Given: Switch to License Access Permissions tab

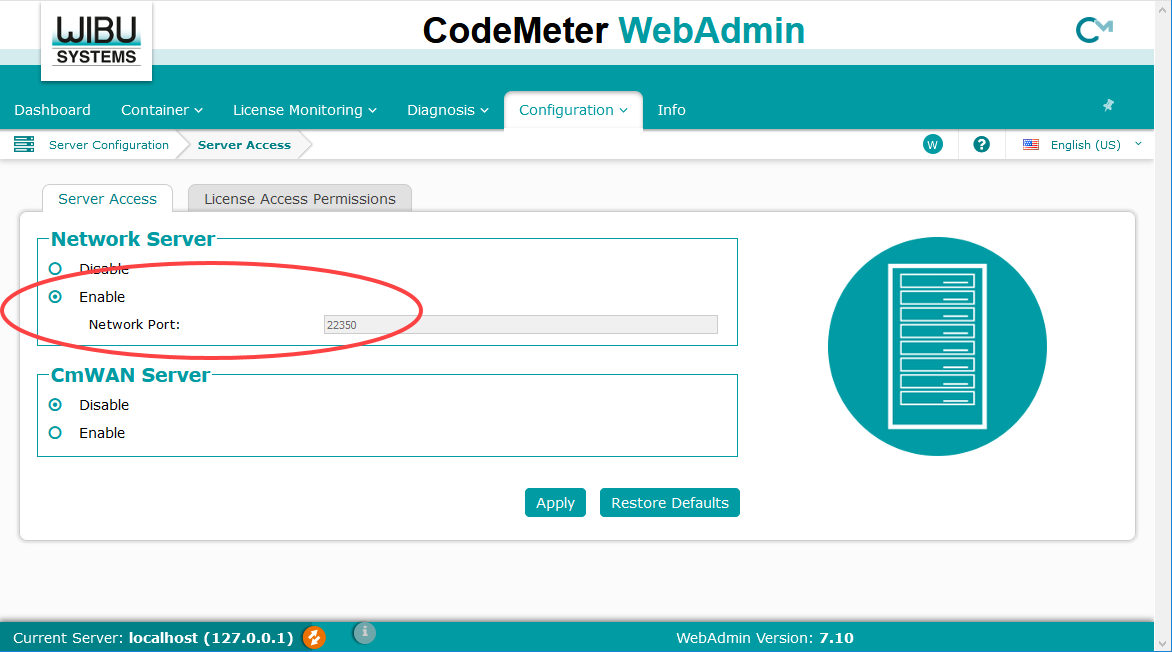Looking at the screenshot, I should (300, 199).
